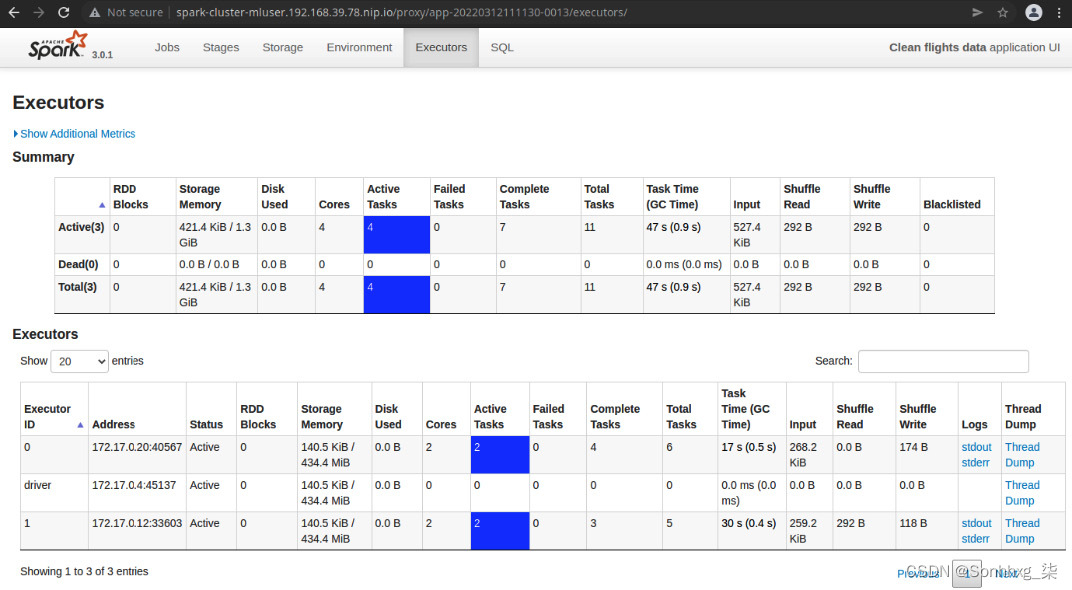Viewport: 1072px width, 590px height.
Task: Click the browser forward arrow
Action: pos(38,12)
